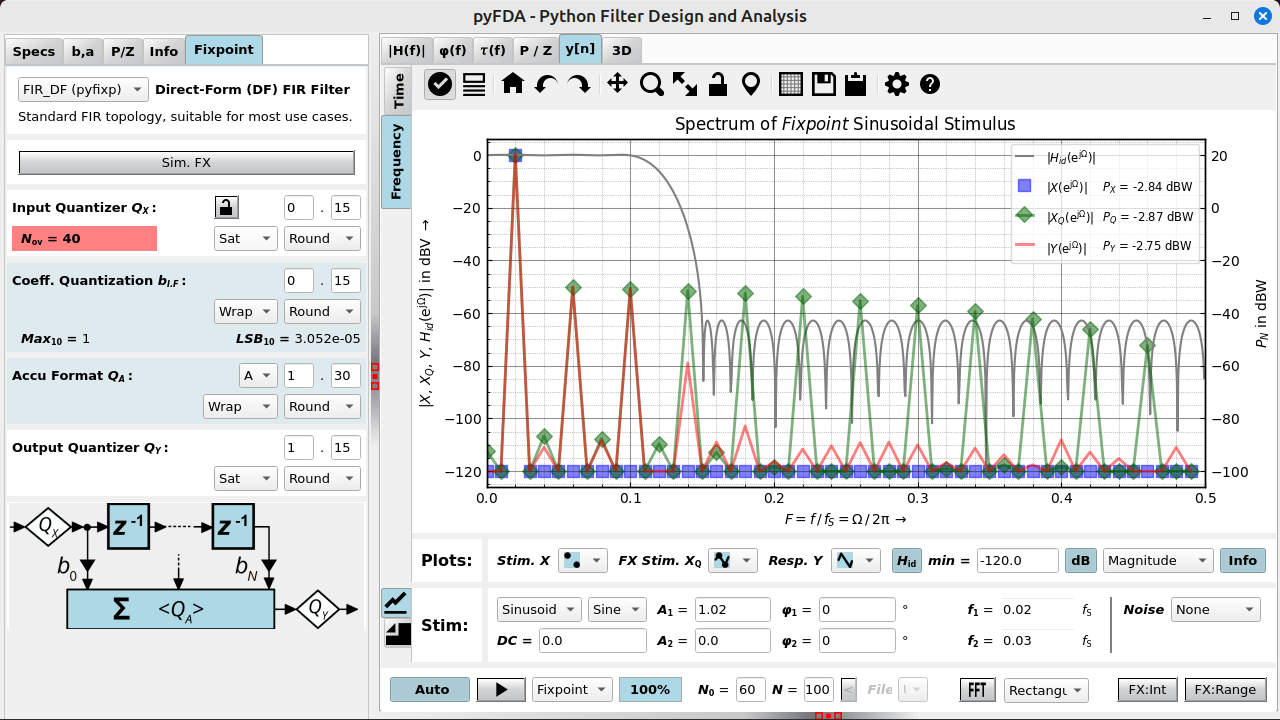Toggle the dB scale button
The width and height of the screenshot is (1280, 720).
point(1080,561)
